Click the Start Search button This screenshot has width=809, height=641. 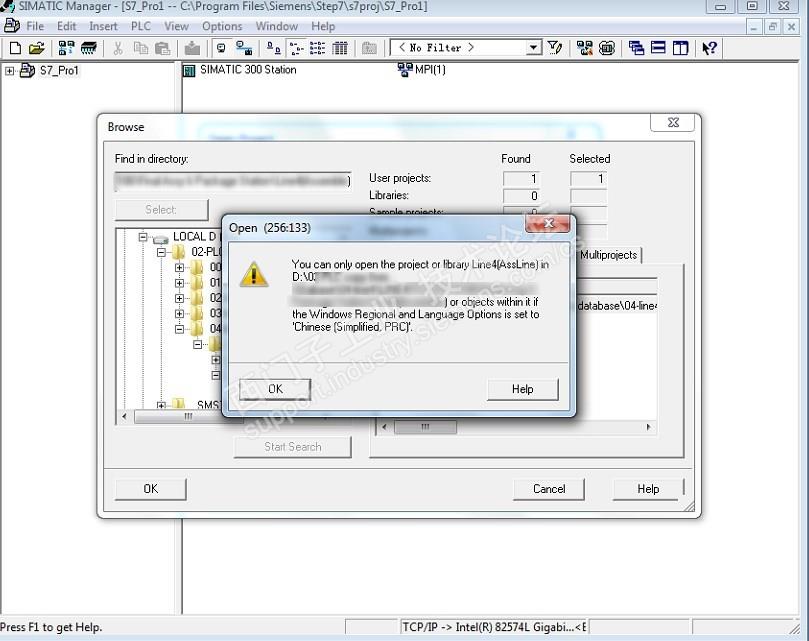click(293, 447)
